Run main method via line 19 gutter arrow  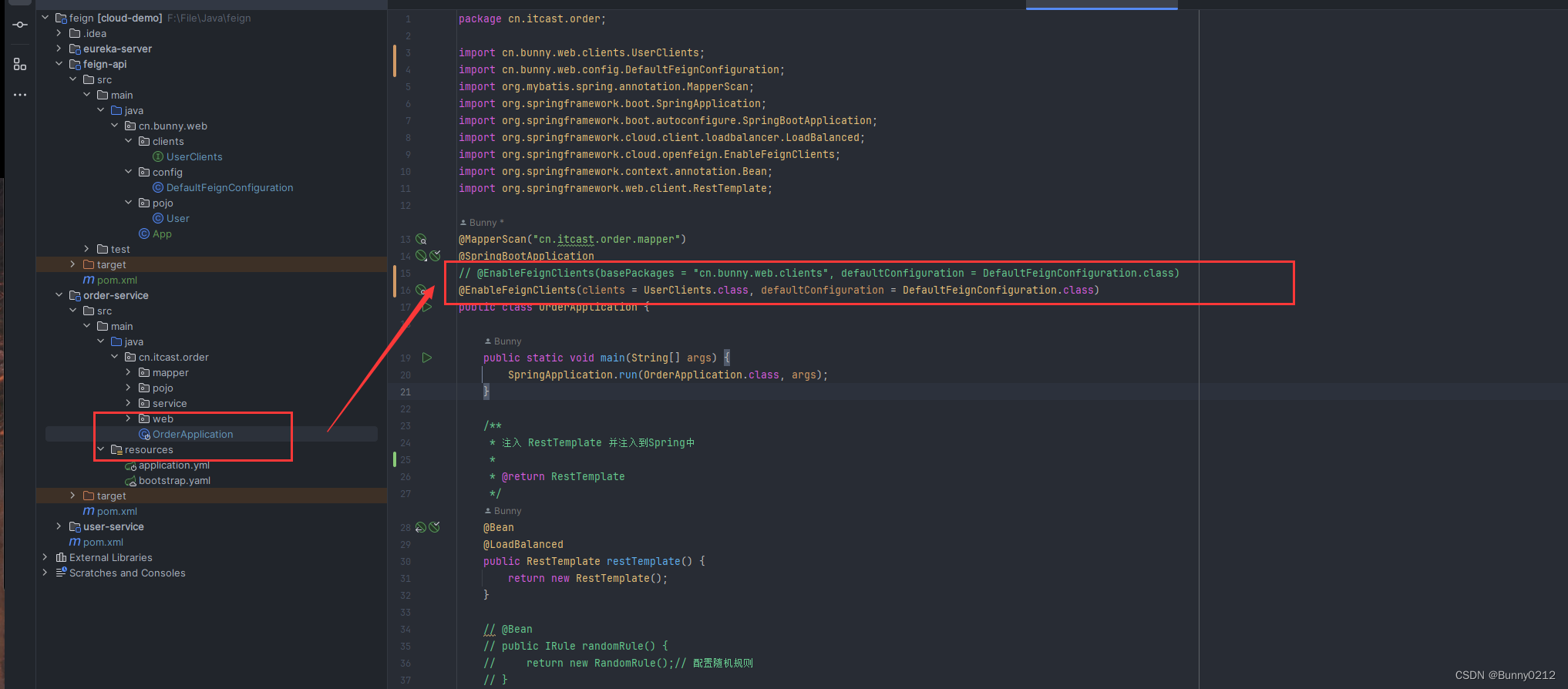tap(427, 358)
